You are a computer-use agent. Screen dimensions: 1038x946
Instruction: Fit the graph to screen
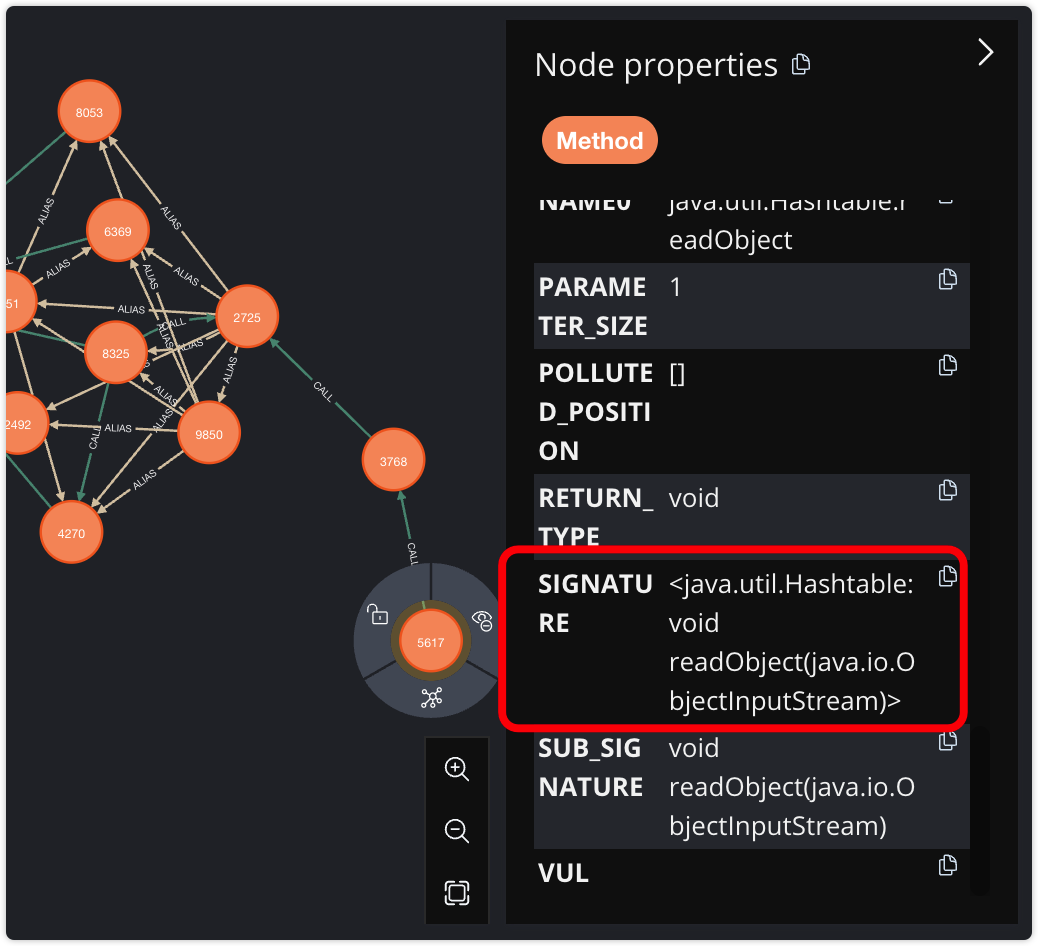(457, 892)
